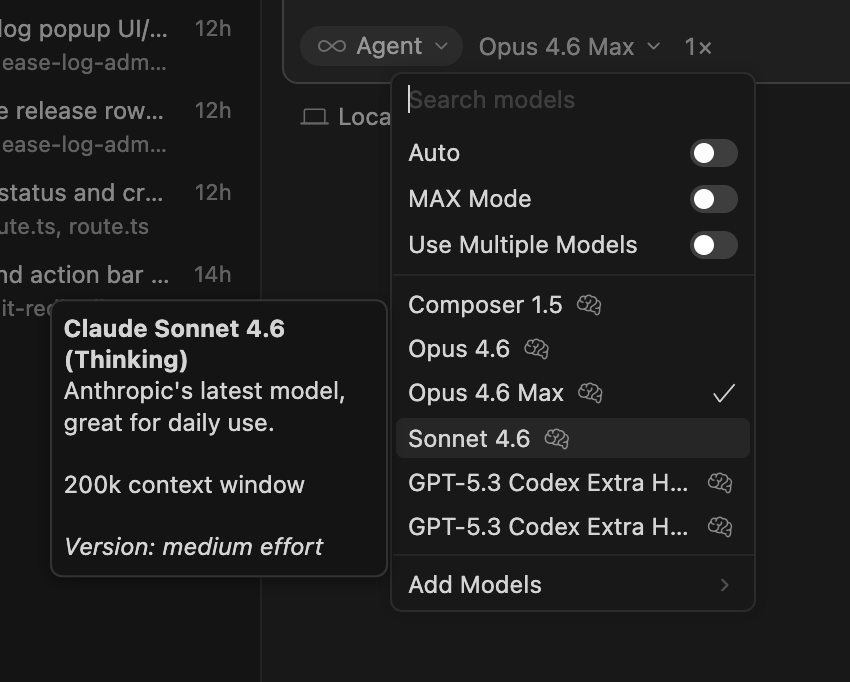Enable the Auto model toggle

713,153
